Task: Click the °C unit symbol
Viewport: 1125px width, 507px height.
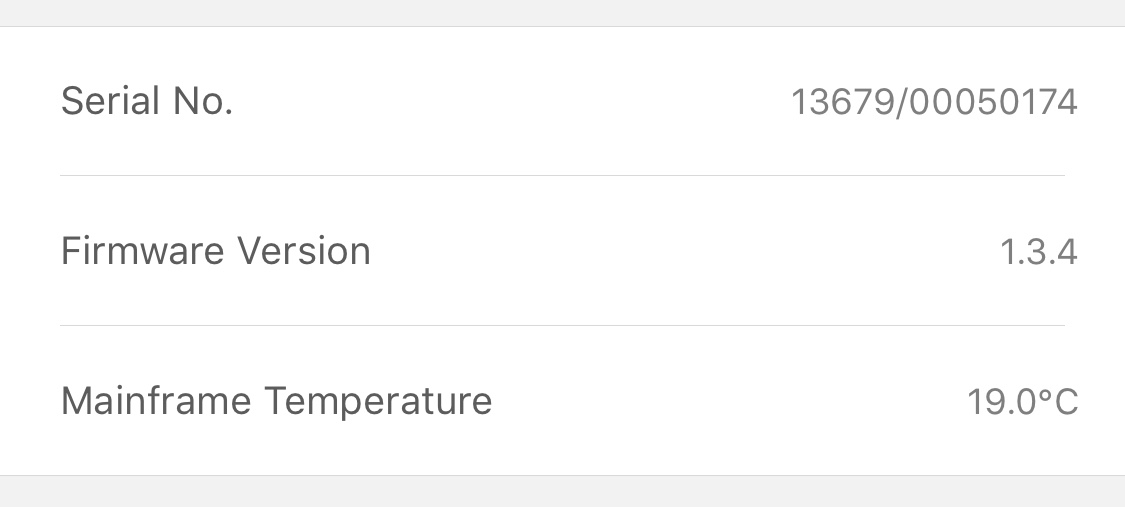Action: click(x=1058, y=402)
